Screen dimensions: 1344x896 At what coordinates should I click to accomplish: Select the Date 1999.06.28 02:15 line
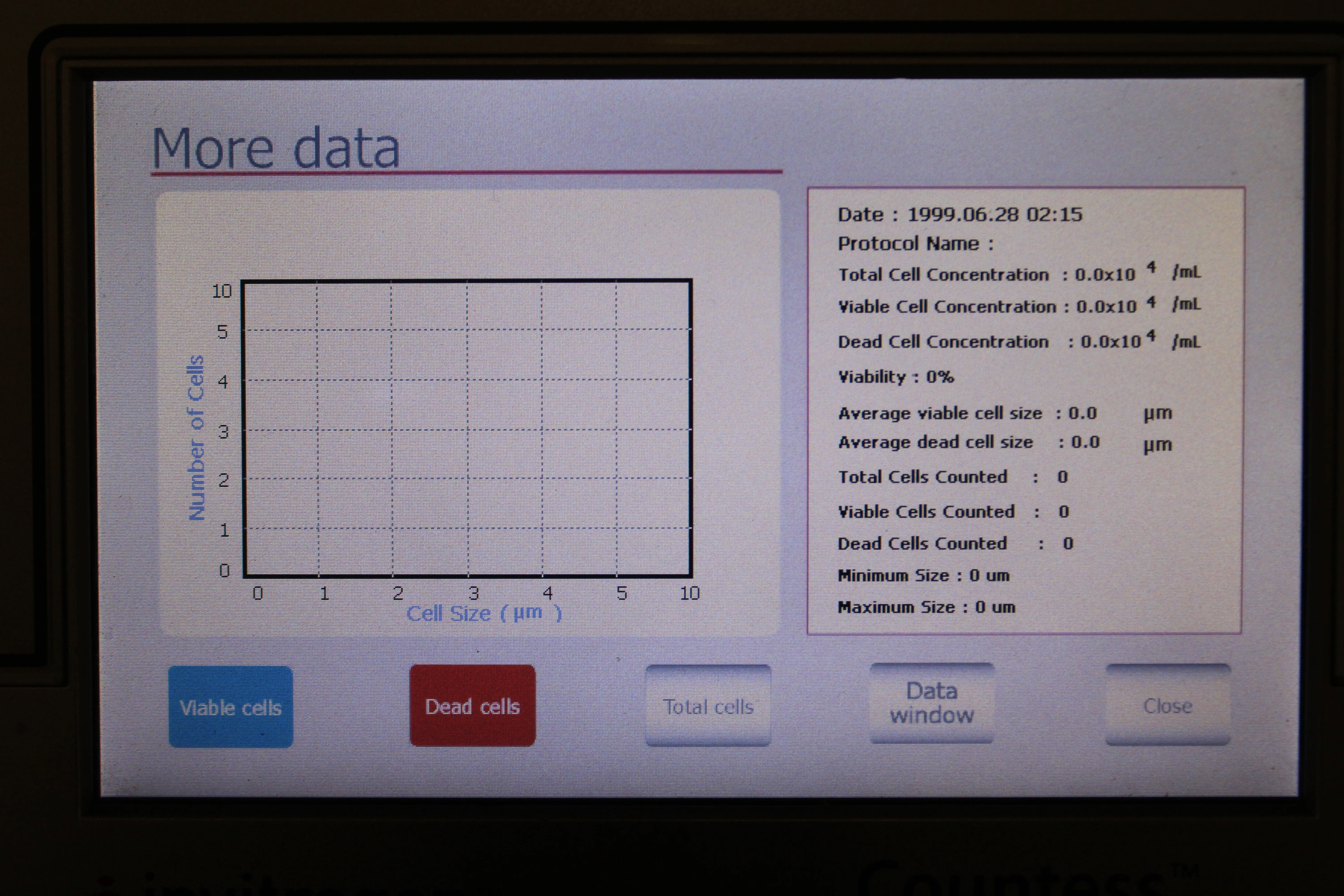(960, 214)
